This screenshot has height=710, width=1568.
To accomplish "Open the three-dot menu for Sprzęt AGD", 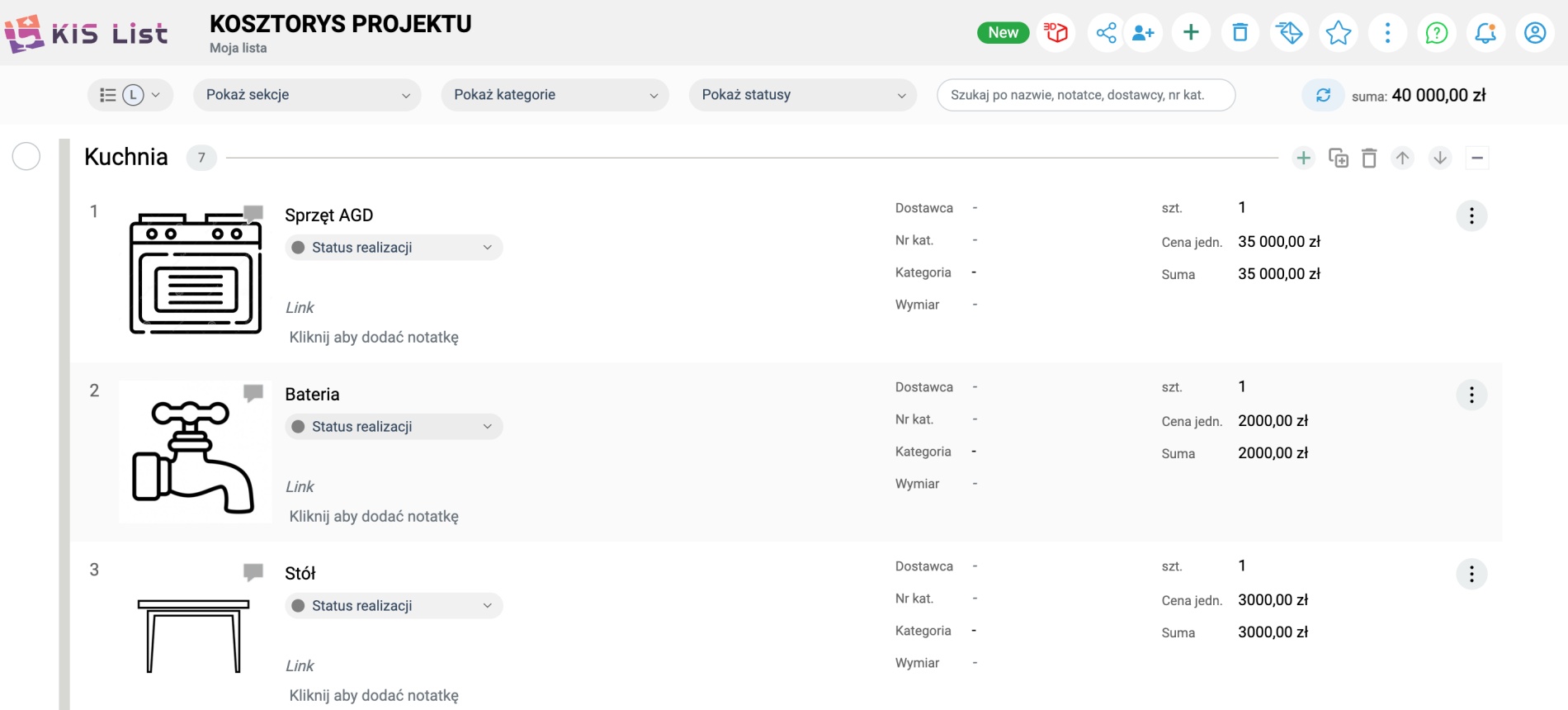I will (x=1471, y=216).
